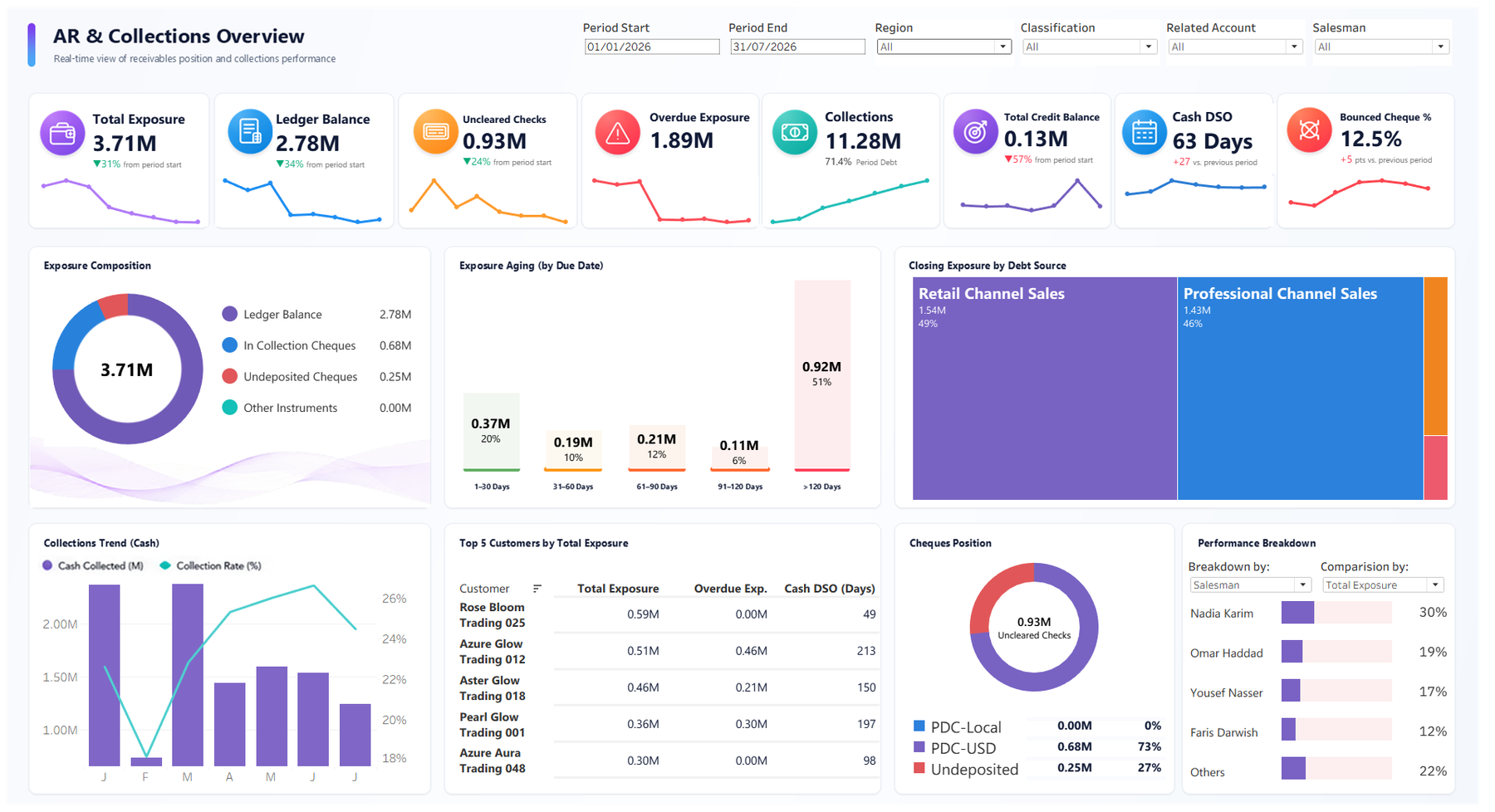
Task: Click the Bounced Cheque % red icon
Action: click(1309, 130)
